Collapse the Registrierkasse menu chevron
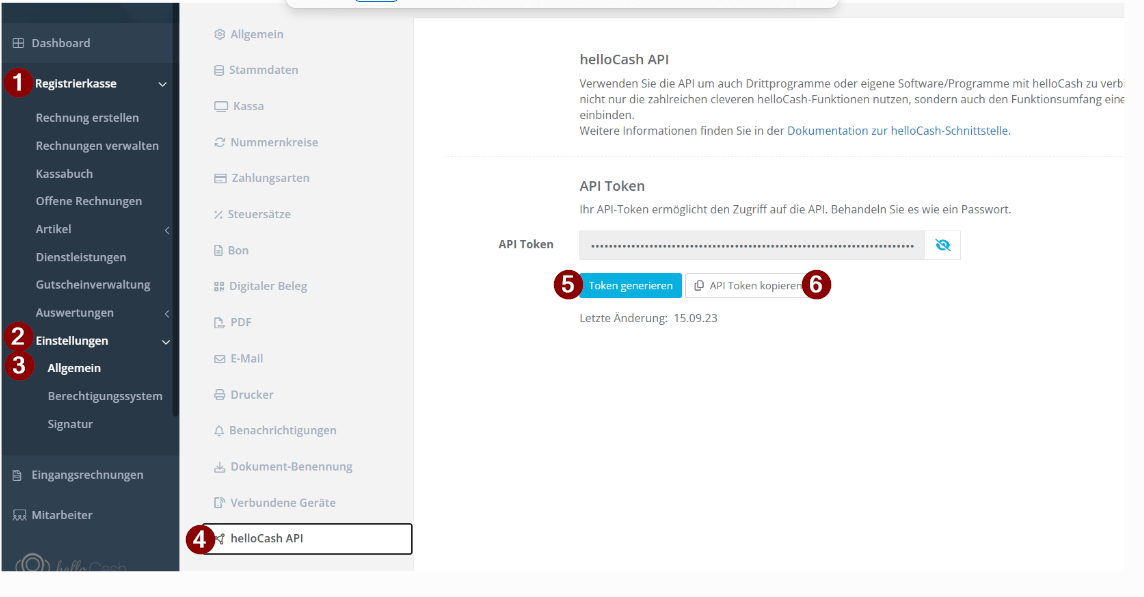This screenshot has height=597, width=1144. point(163,85)
